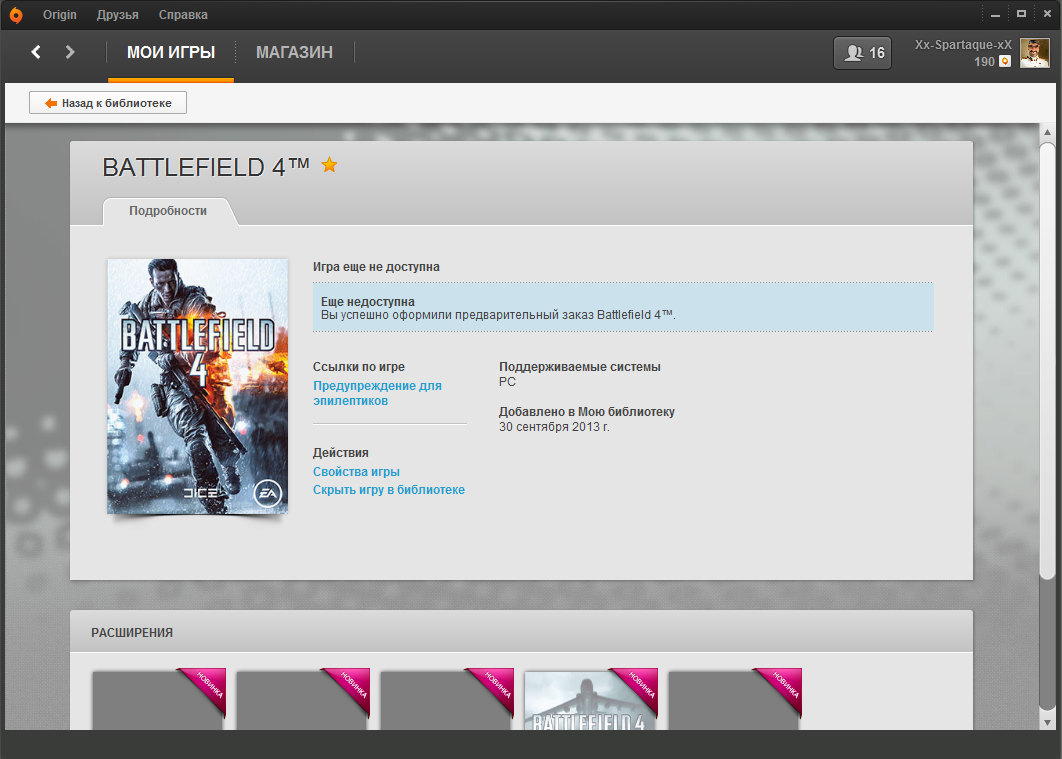This screenshot has height=759, width=1062.
Task: Open the Origin menu
Action: click(60, 15)
